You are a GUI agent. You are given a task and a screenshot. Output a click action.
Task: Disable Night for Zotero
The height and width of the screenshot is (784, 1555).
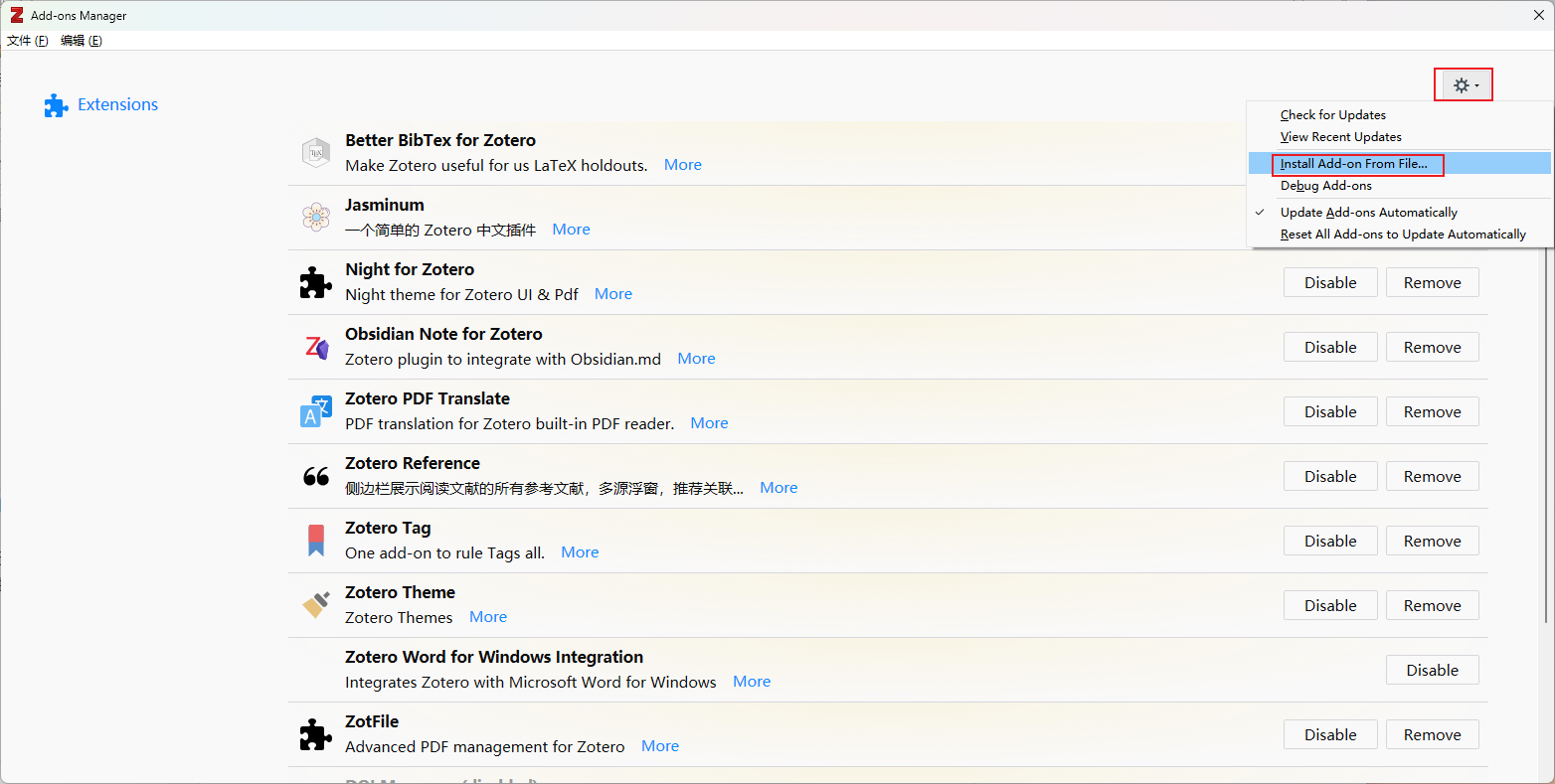pos(1330,282)
